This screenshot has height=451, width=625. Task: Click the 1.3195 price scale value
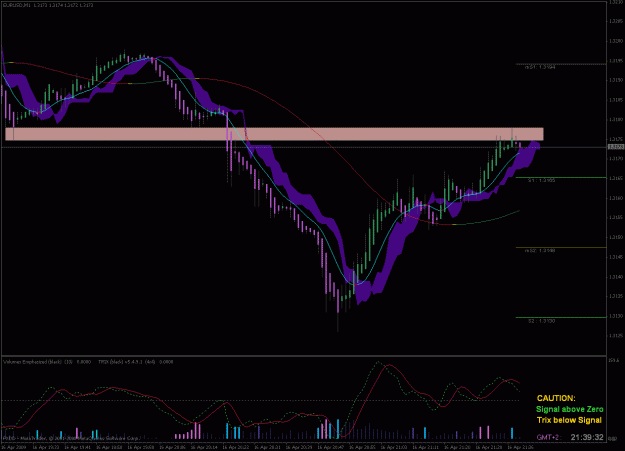(616, 61)
